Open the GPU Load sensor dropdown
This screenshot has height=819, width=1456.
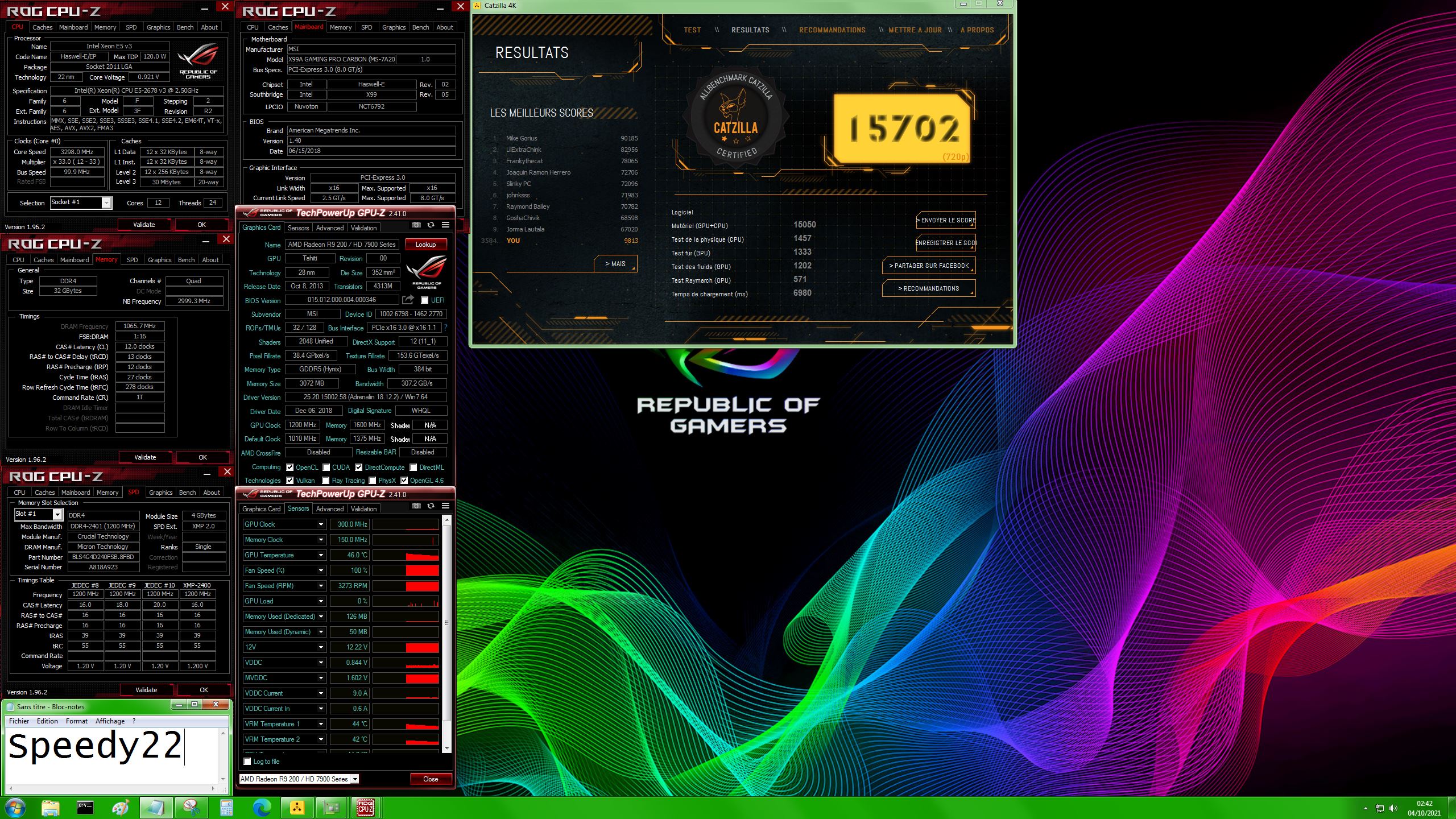tap(321, 601)
